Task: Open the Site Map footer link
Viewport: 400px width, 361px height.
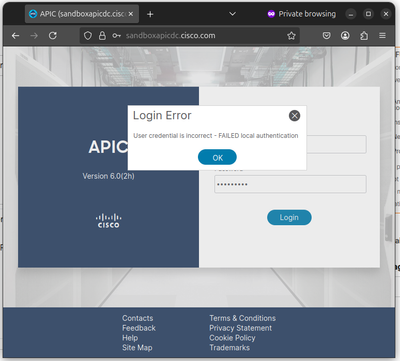Action: click(x=137, y=348)
